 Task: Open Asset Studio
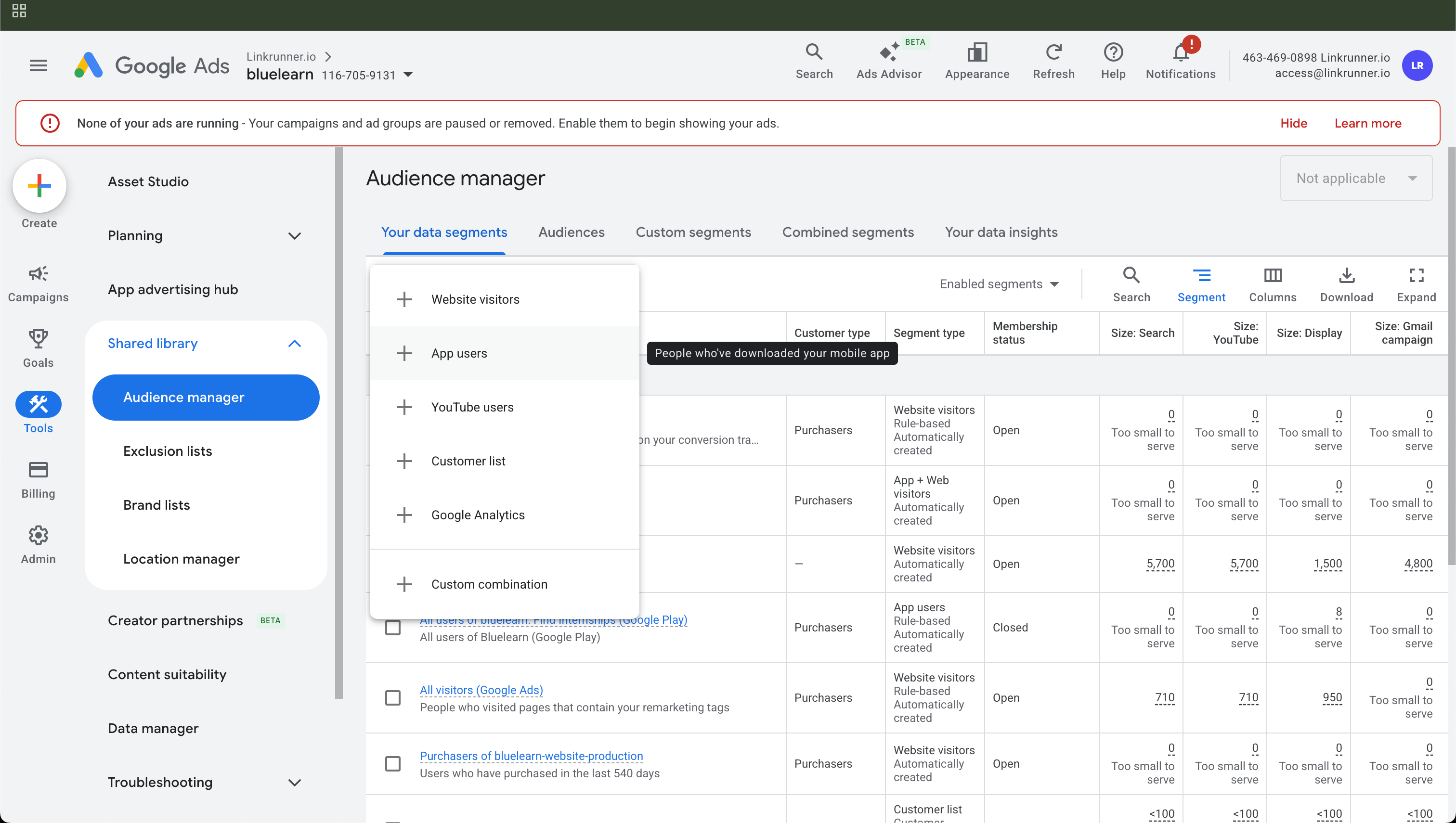click(148, 181)
